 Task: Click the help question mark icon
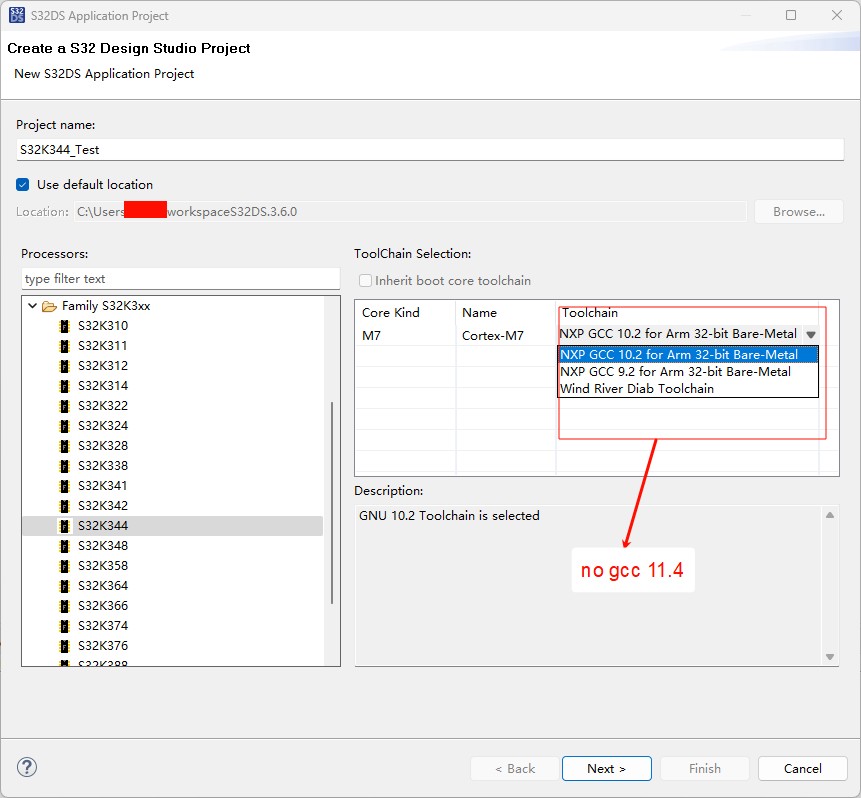pyautogui.click(x=27, y=767)
